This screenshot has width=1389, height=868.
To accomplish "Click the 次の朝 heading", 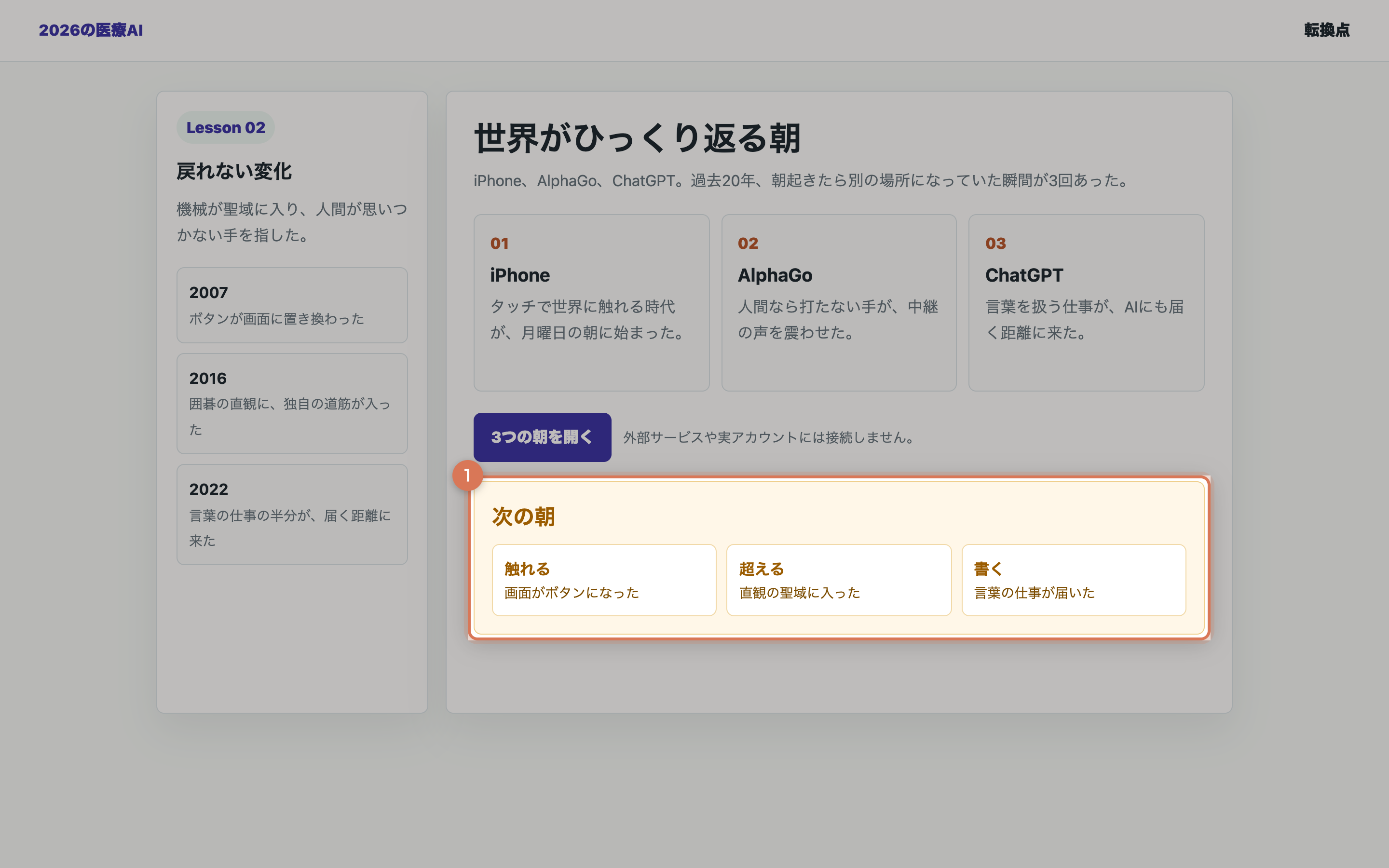I will (523, 516).
